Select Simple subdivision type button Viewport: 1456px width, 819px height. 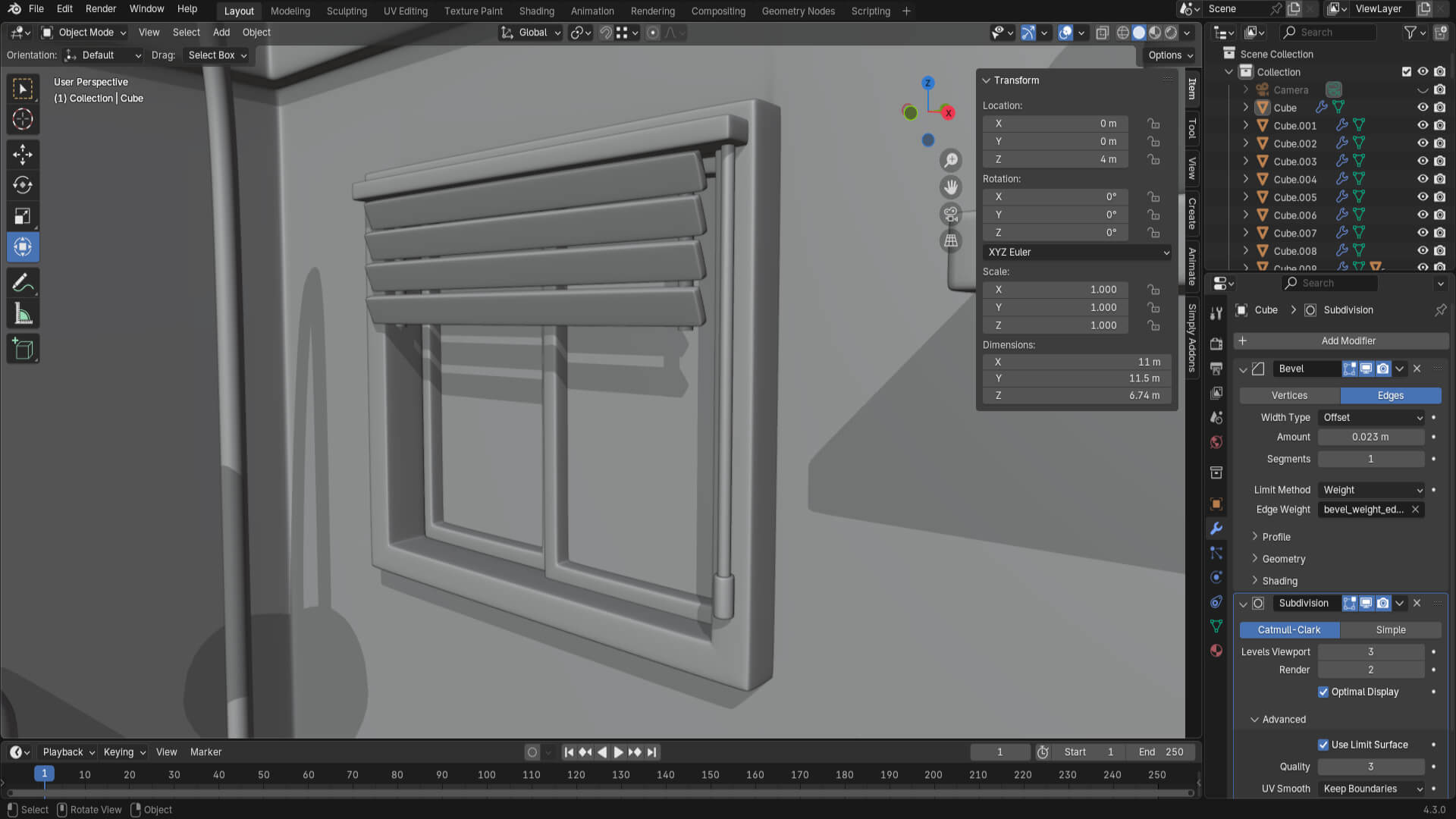[x=1390, y=629]
